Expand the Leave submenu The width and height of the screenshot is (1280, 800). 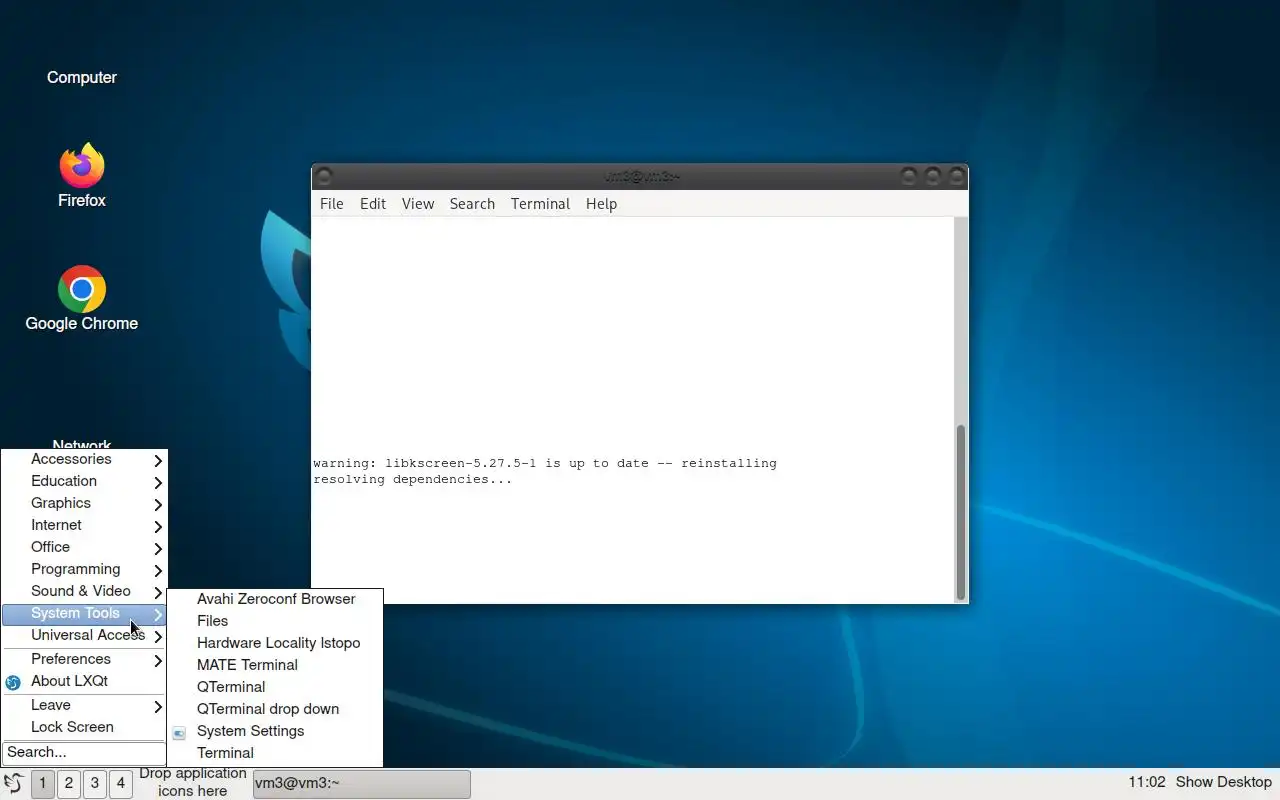click(x=84, y=705)
